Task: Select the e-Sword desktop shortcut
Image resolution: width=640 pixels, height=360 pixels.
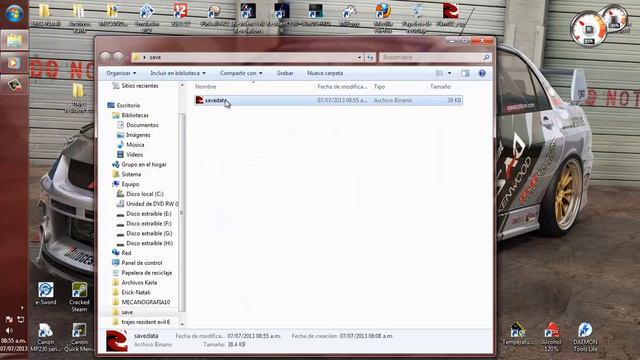Action: pyautogui.click(x=46, y=293)
